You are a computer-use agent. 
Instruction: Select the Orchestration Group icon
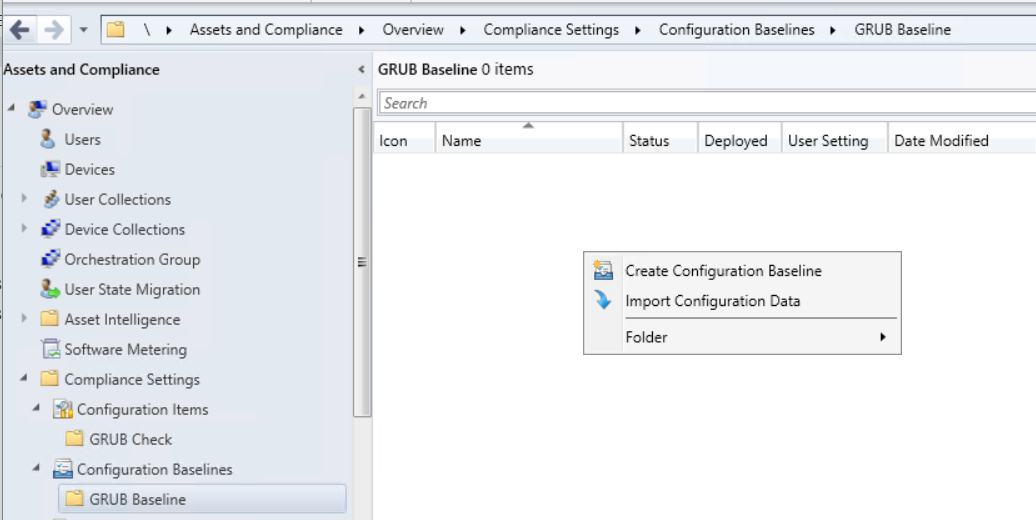[x=50, y=260]
